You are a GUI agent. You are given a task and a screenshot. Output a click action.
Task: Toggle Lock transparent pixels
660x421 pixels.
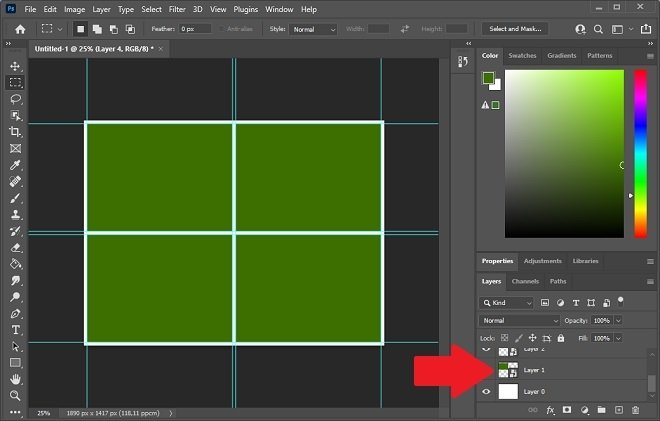click(x=504, y=338)
